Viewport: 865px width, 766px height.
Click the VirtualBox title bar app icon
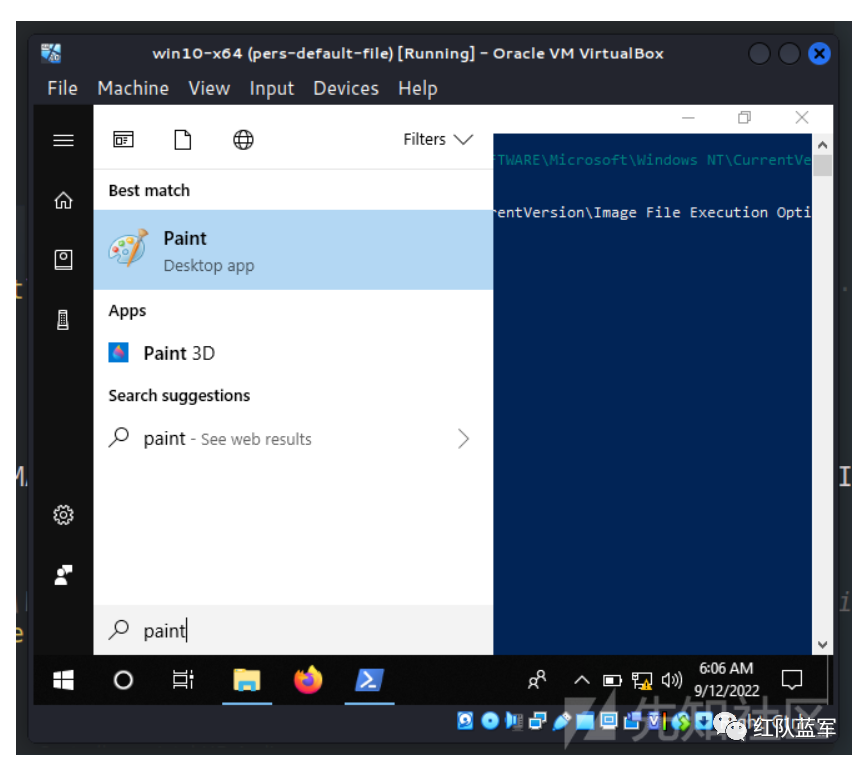(x=51, y=53)
